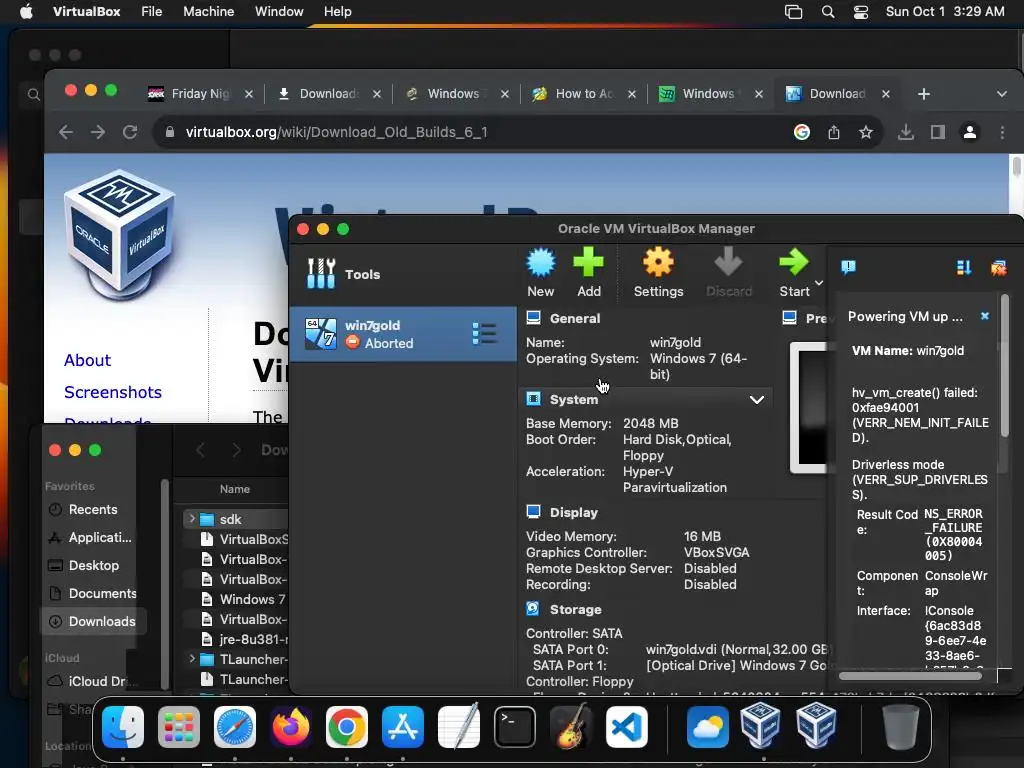Open Control Center in menu bar
The height and width of the screenshot is (768, 1024).
coord(861,12)
